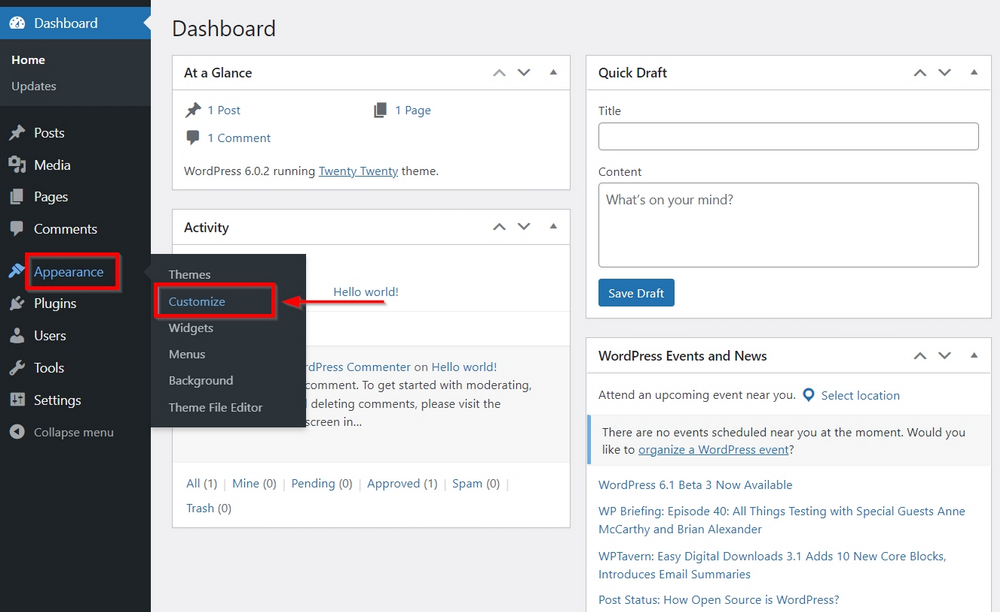1000x612 pixels.
Task: Open the Tools menu
Action: pyautogui.click(x=49, y=368)
